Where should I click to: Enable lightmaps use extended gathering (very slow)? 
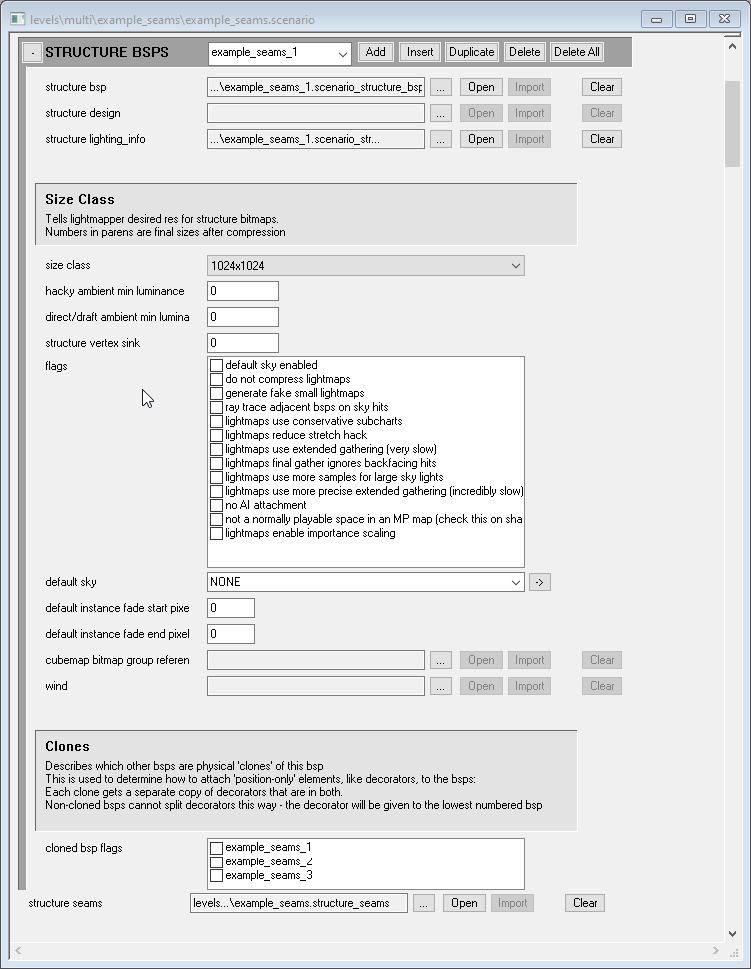(216, 449)
